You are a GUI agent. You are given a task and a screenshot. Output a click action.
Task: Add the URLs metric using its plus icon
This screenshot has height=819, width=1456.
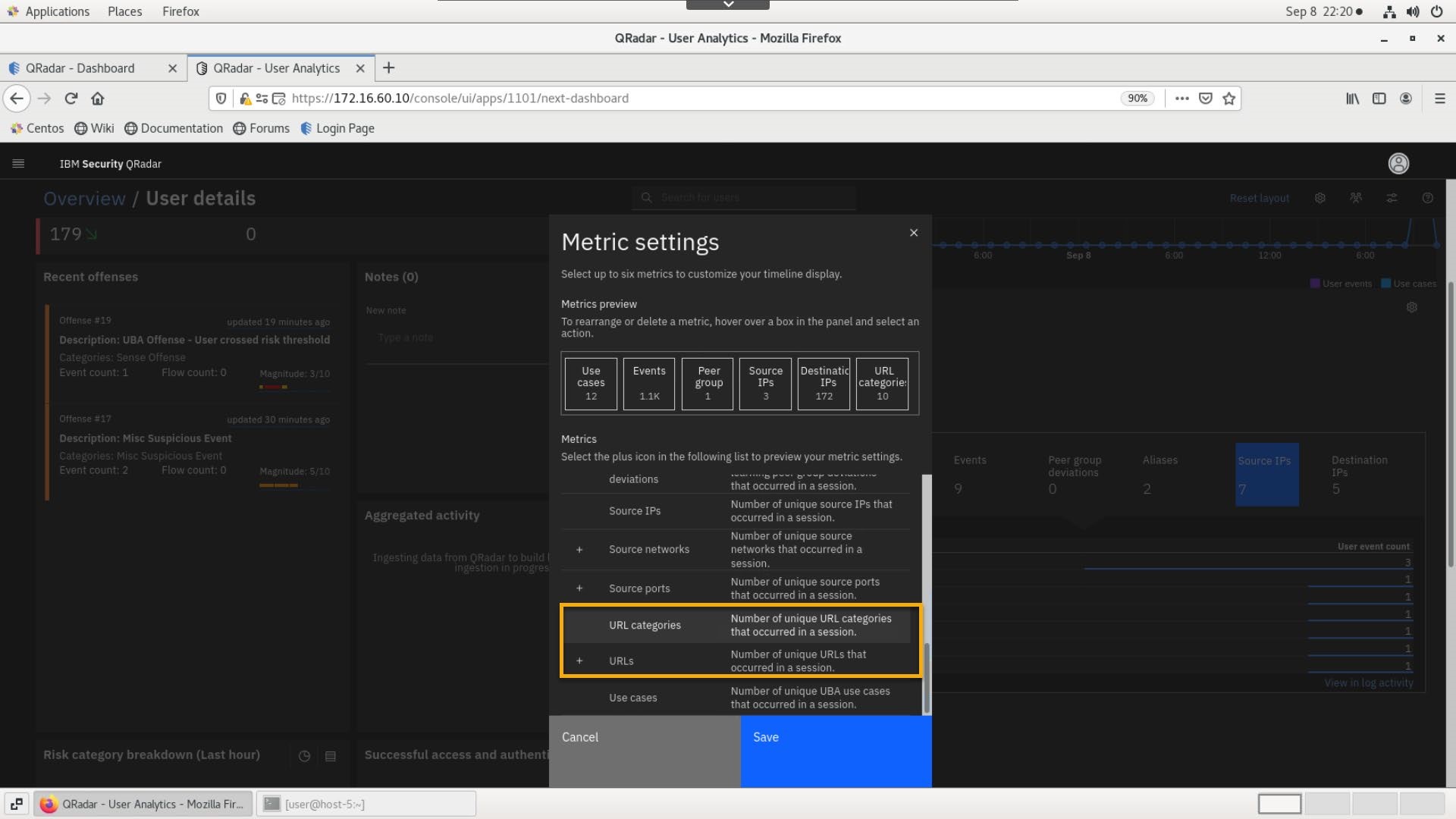(579, 661)
